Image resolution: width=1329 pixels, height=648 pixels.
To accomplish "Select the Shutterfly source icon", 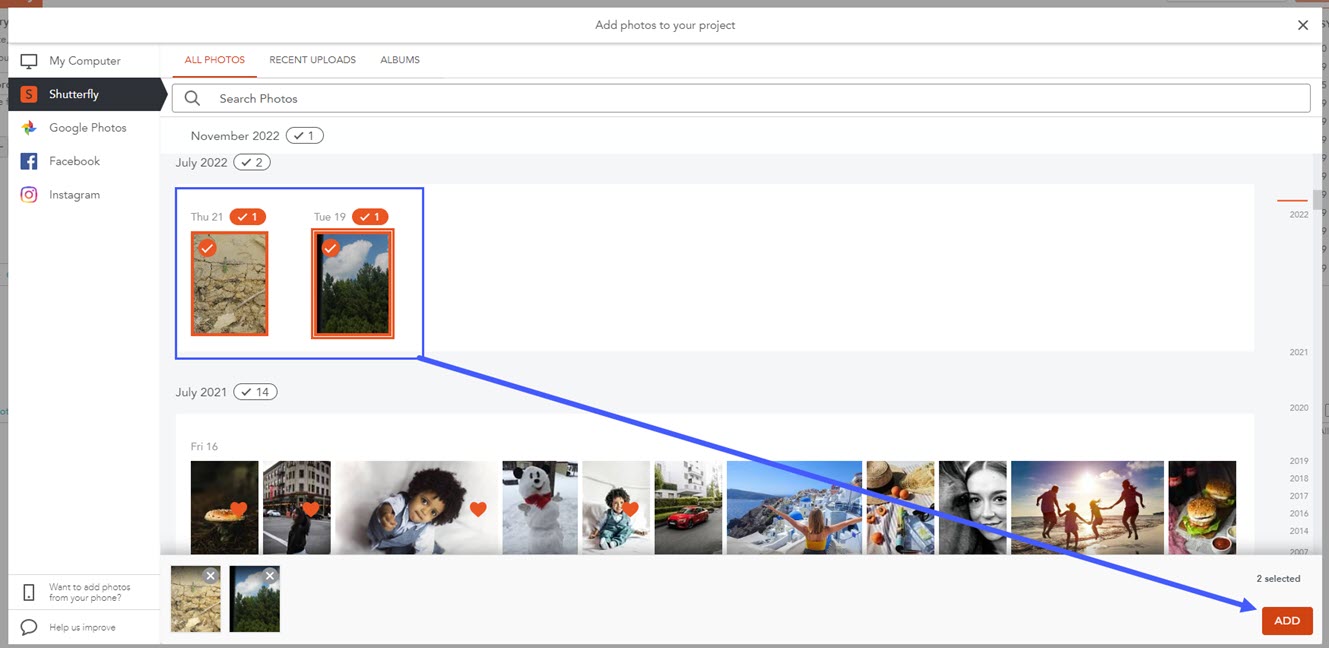I will 29,94.
